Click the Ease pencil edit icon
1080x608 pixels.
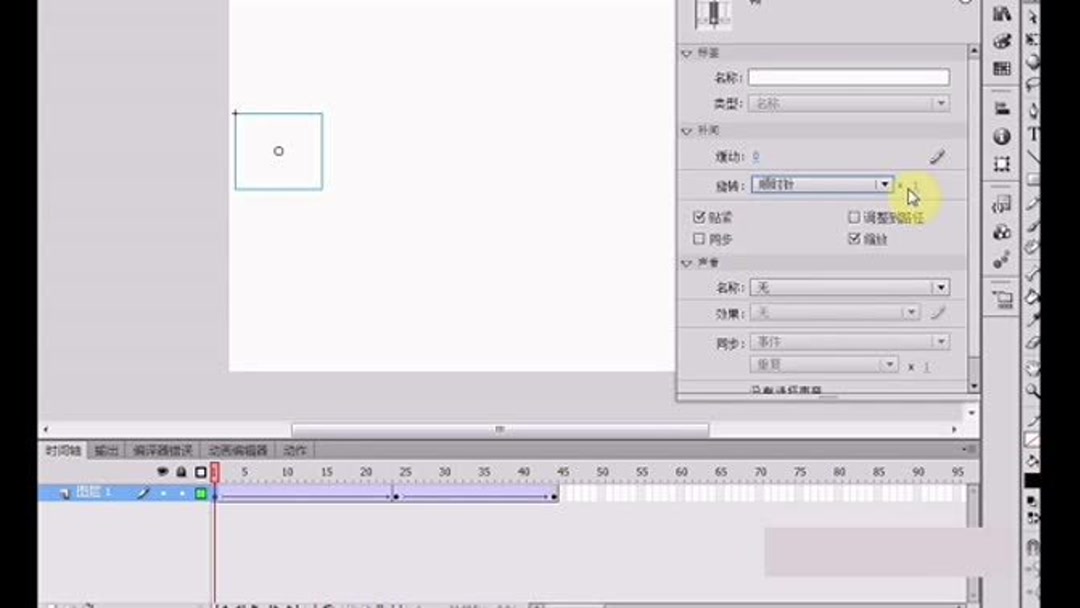coord(938,156)
